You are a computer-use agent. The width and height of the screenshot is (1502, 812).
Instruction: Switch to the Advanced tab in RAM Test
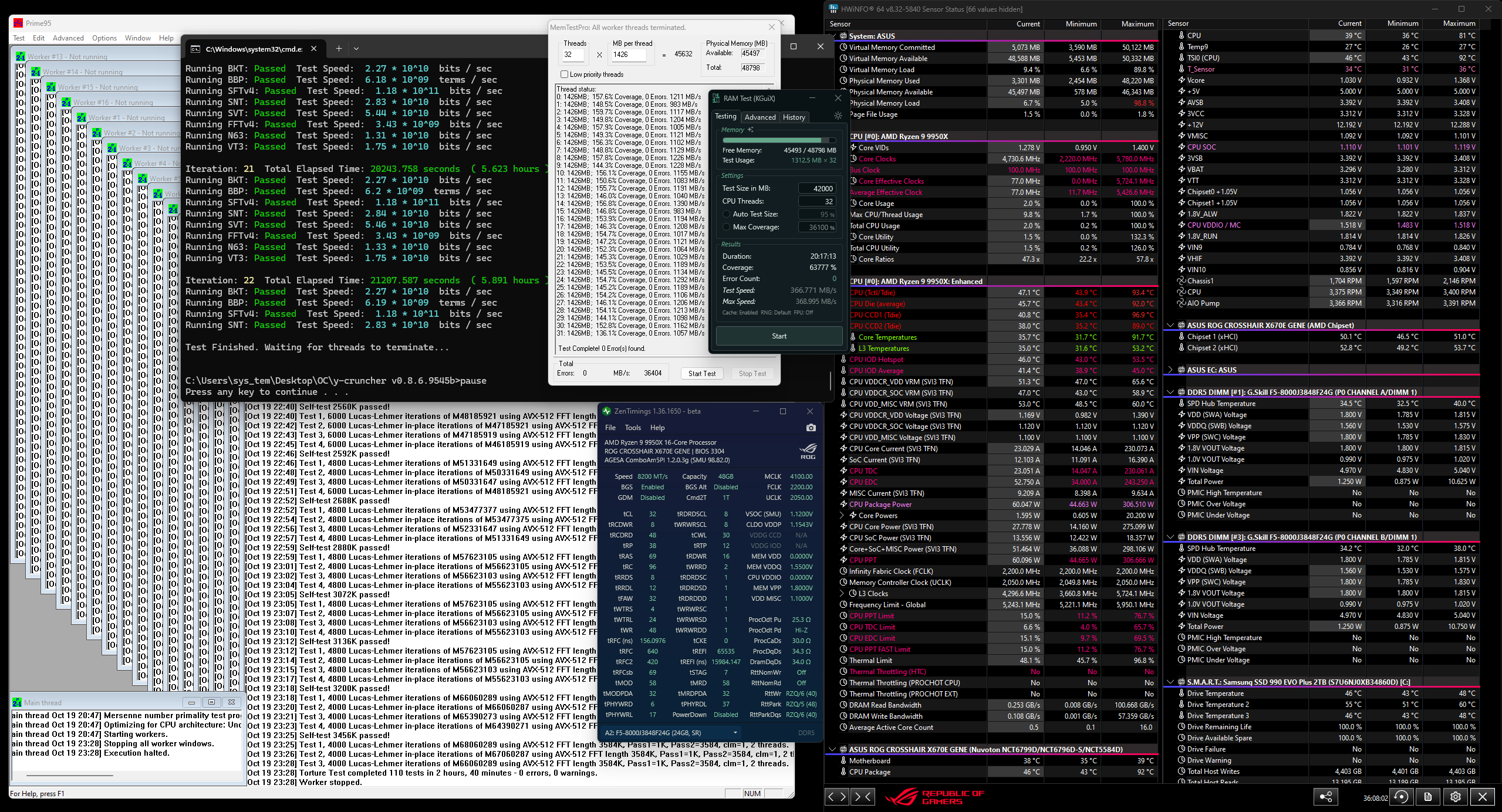(760, 117)
